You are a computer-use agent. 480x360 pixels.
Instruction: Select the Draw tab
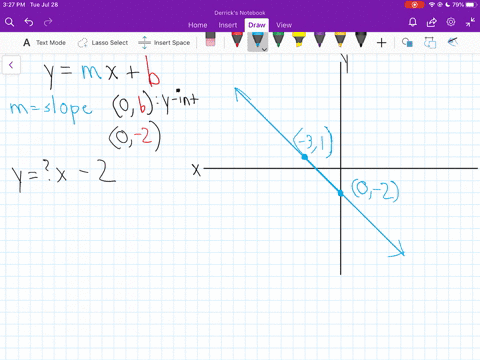coord(257,25)
